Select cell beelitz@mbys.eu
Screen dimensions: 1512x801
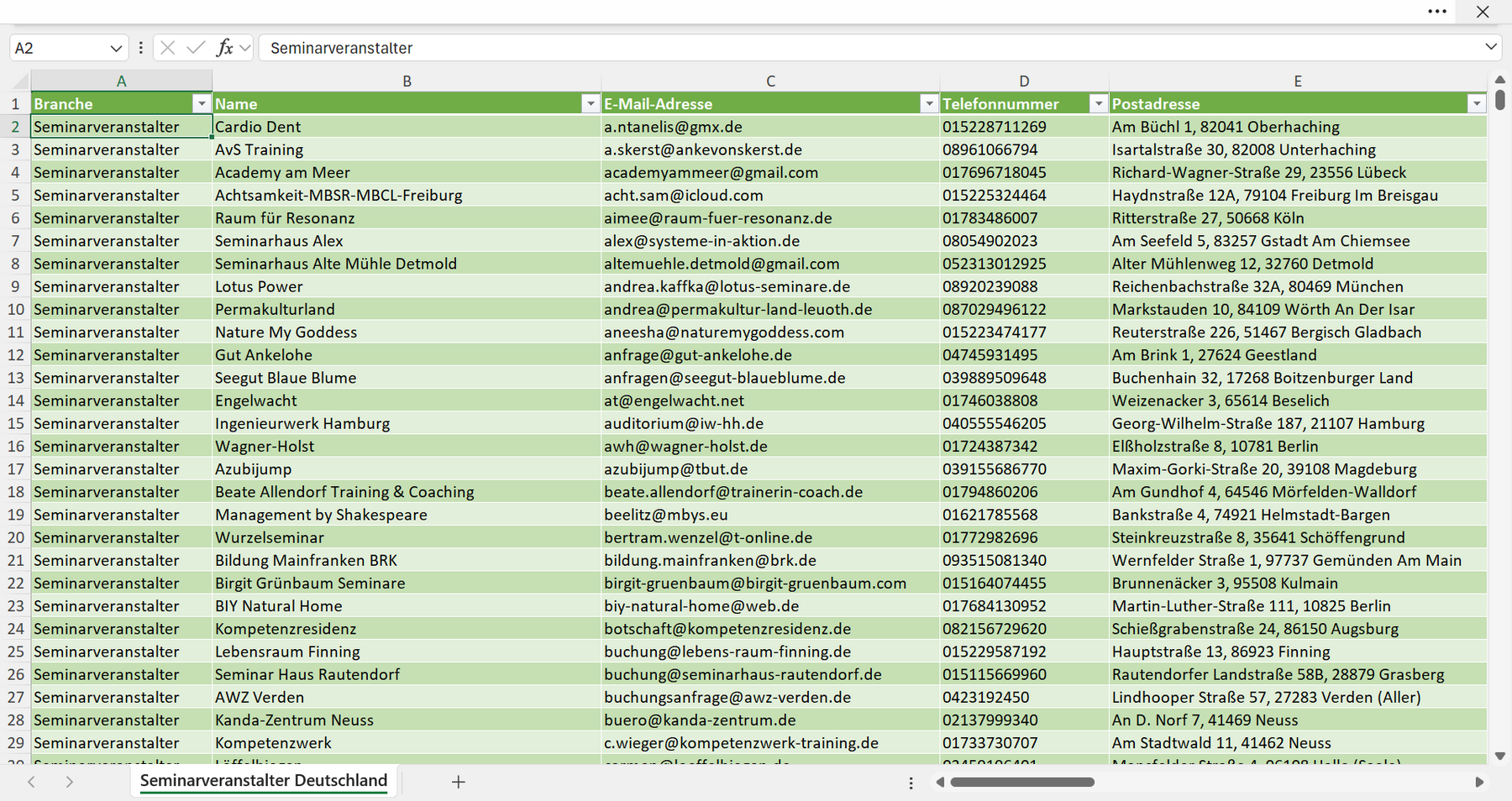tap(771, 515)
